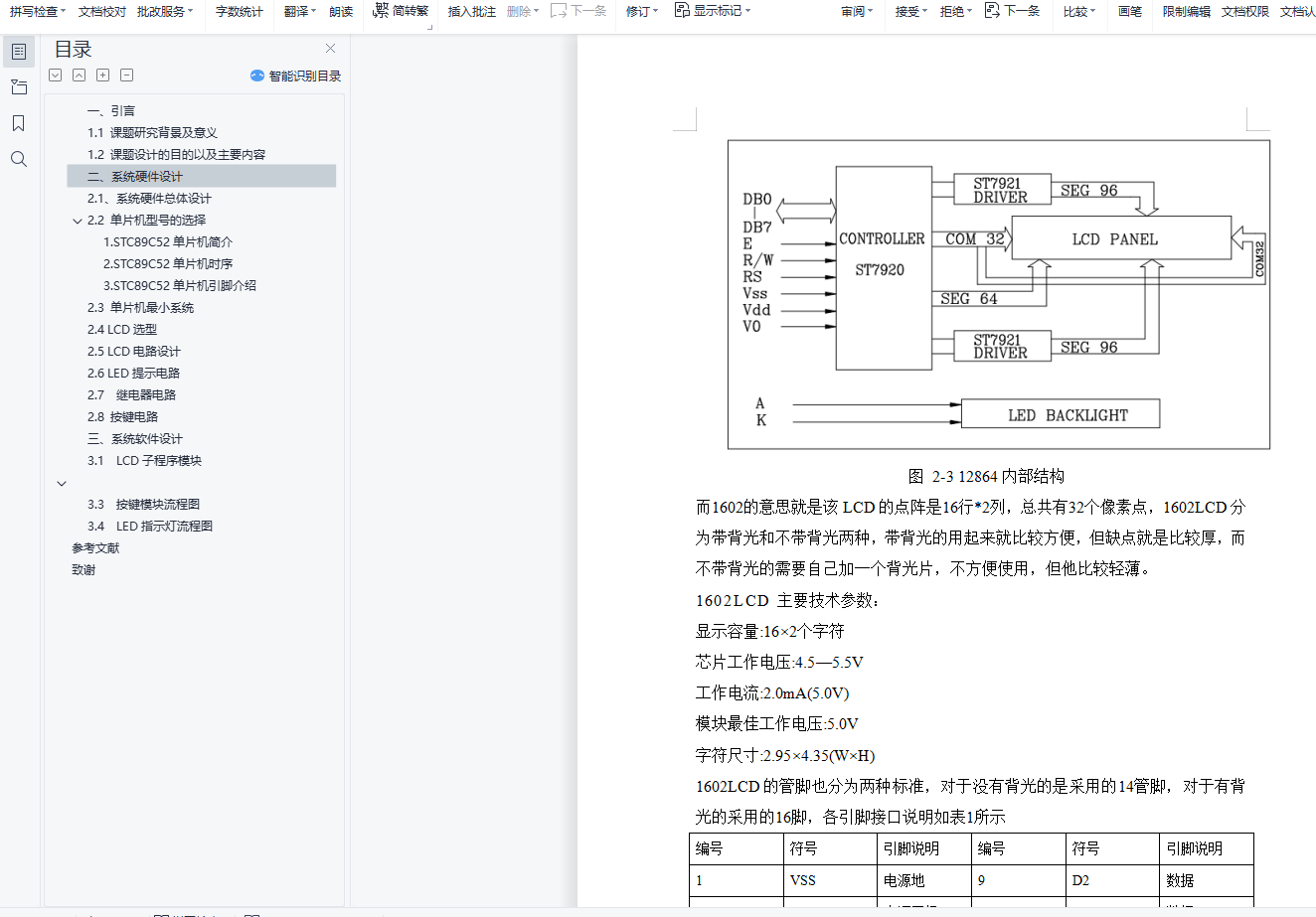The image size is (1316, 917).
Task: Close the 目录 outline panel
Action: (x=331, y=49)
